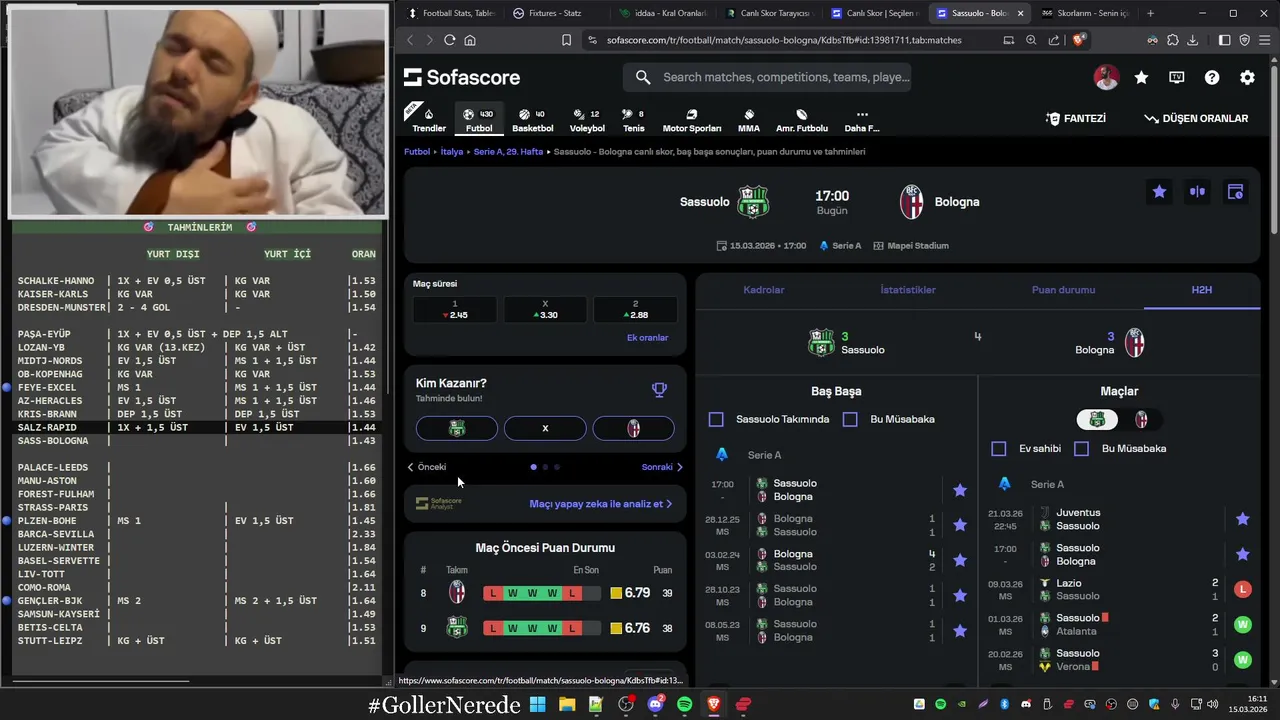Check the Sassuolo Takımında checkbox
The height and width of the screenshot is (720, 1280).
pos(716,419)
